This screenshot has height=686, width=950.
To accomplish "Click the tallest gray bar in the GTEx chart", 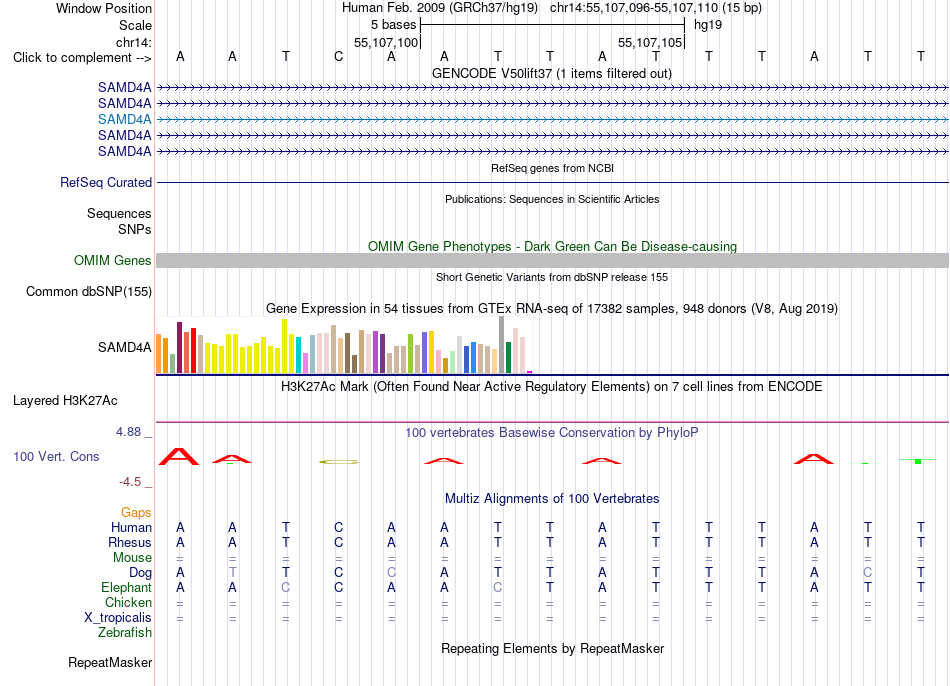I will pos(502,345).
